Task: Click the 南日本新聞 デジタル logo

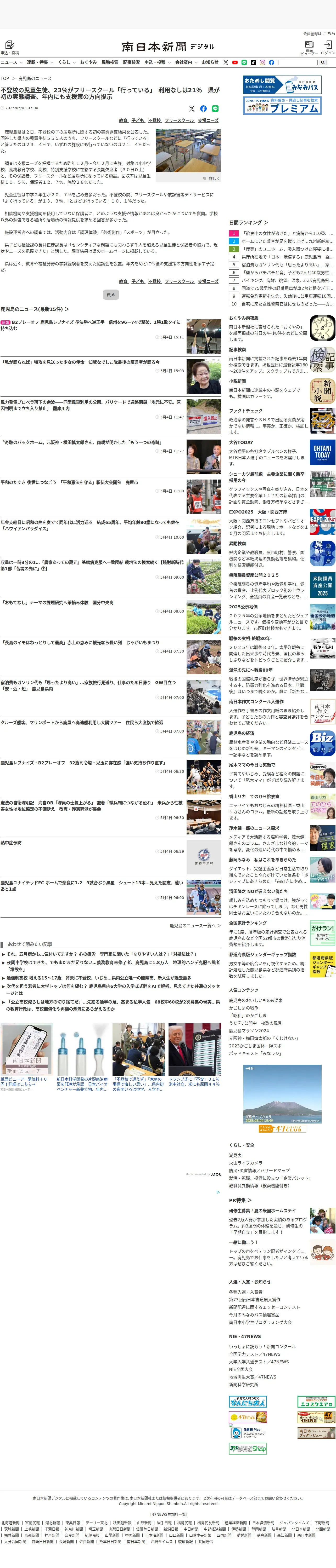Action: point(168,46)
